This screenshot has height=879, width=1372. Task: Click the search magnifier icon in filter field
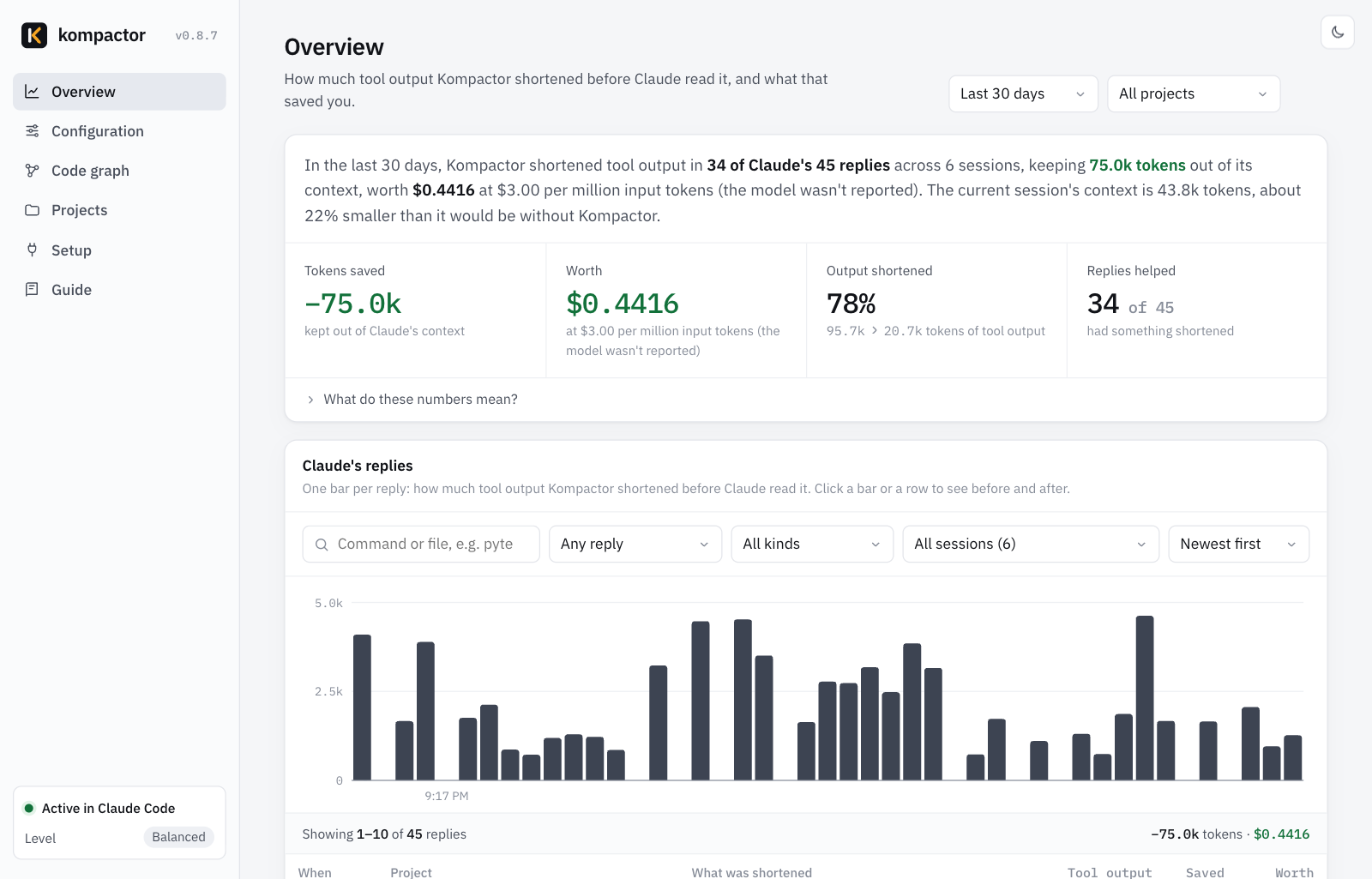pos(322,545)
